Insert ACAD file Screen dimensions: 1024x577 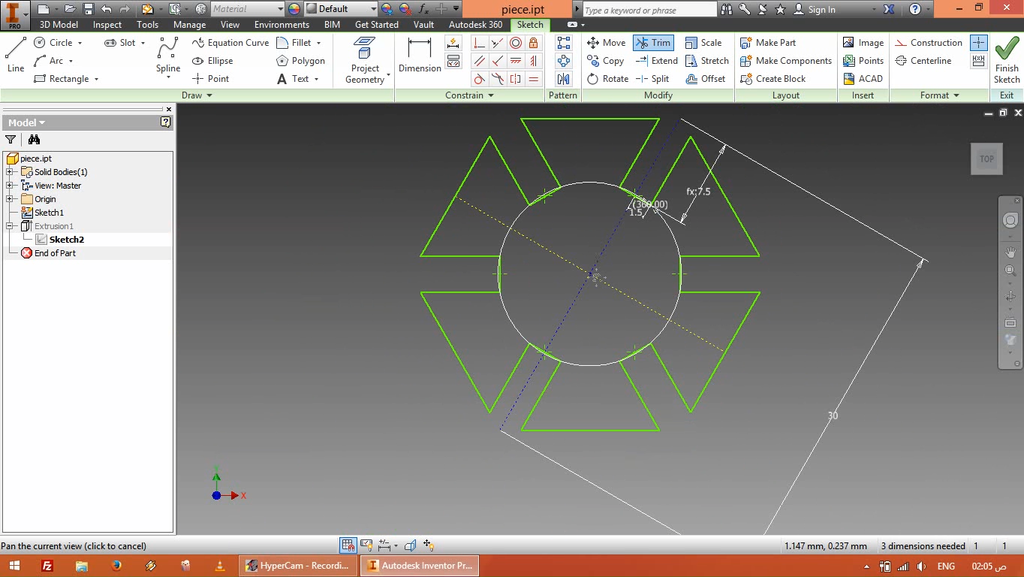click(863, 78)
